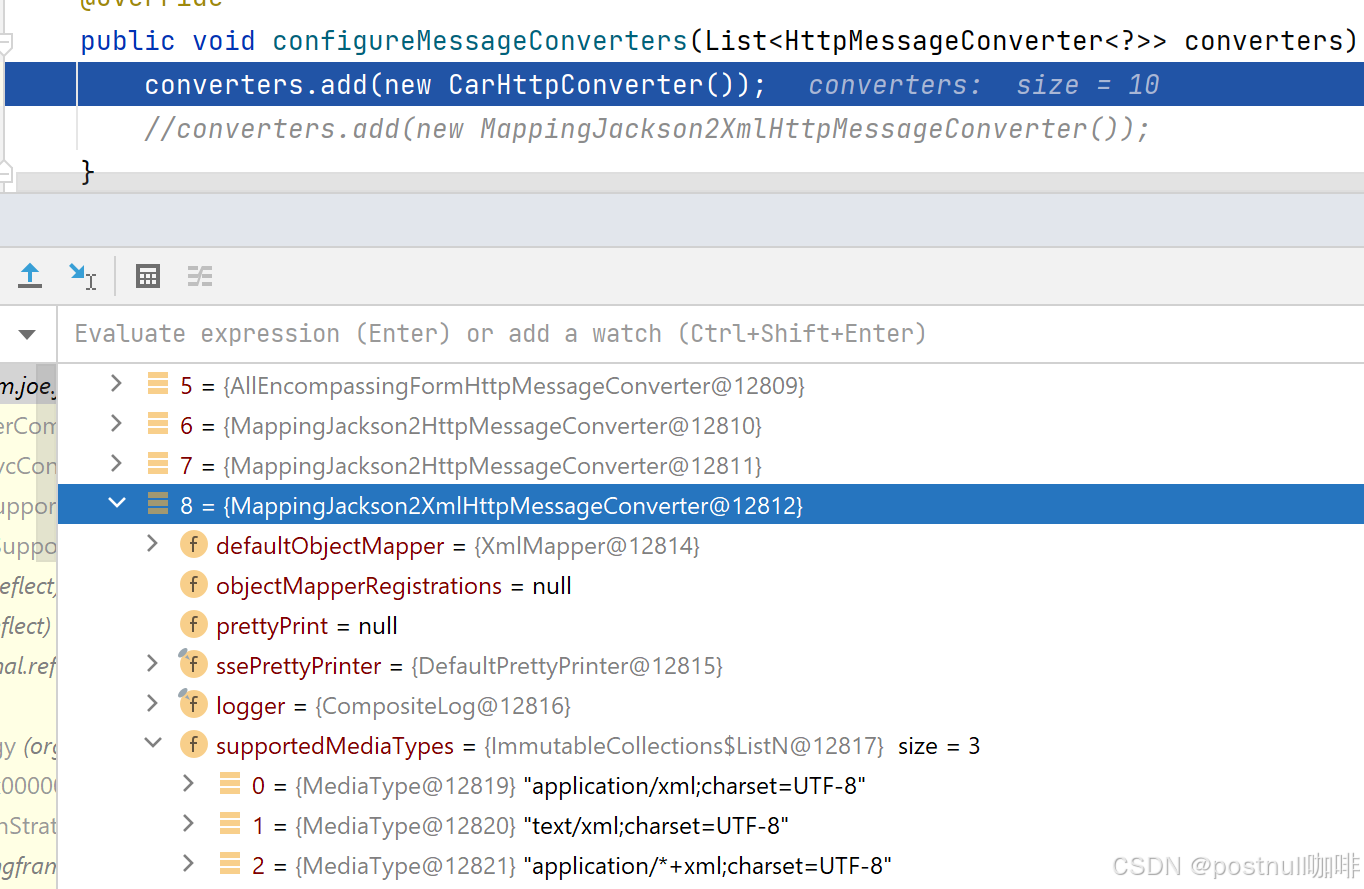
Task: Click the field icon beside defaultObjectMapper
Action: coord(193,546)
